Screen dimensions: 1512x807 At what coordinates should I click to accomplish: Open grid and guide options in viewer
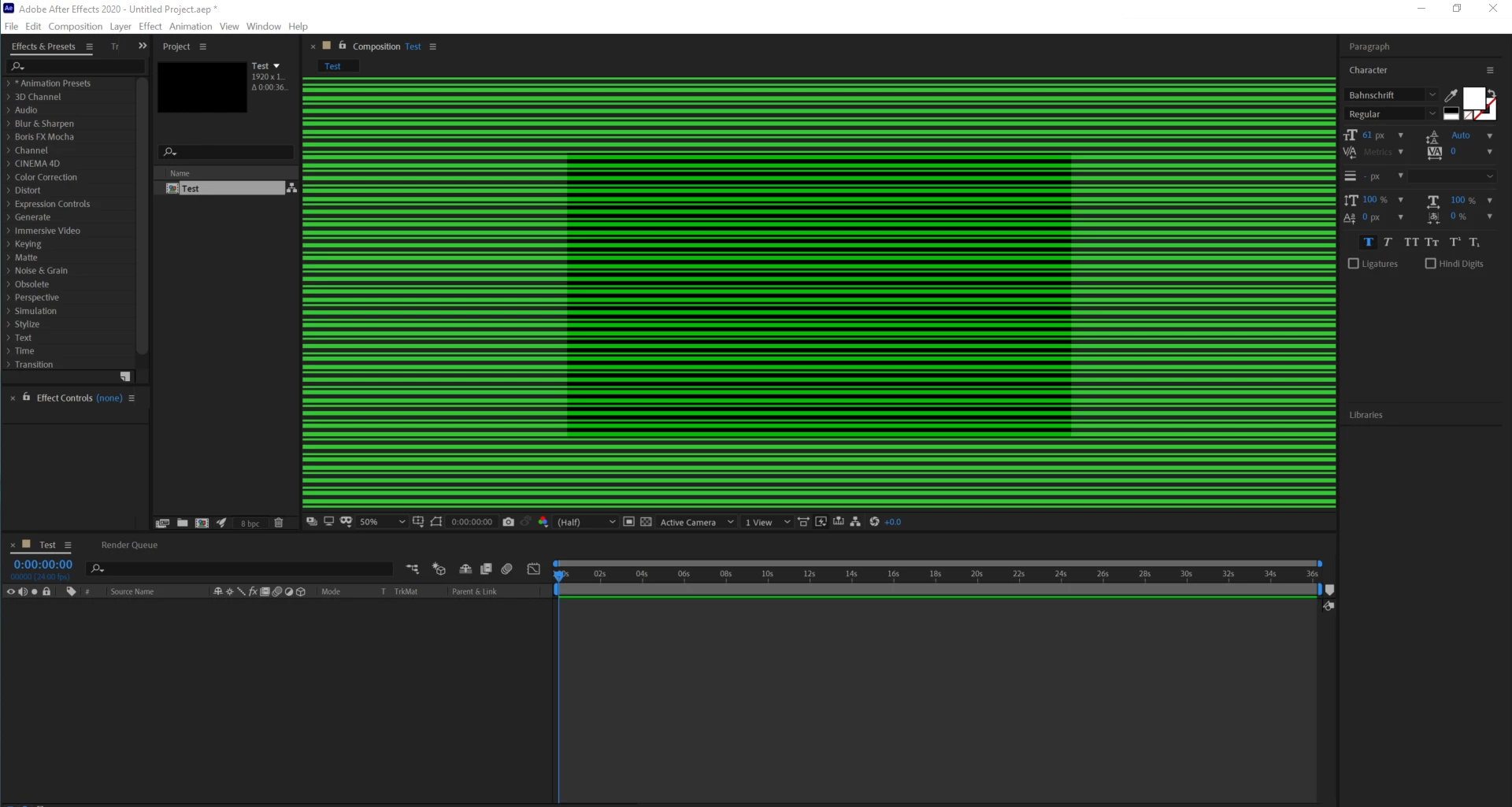[418, 522]
